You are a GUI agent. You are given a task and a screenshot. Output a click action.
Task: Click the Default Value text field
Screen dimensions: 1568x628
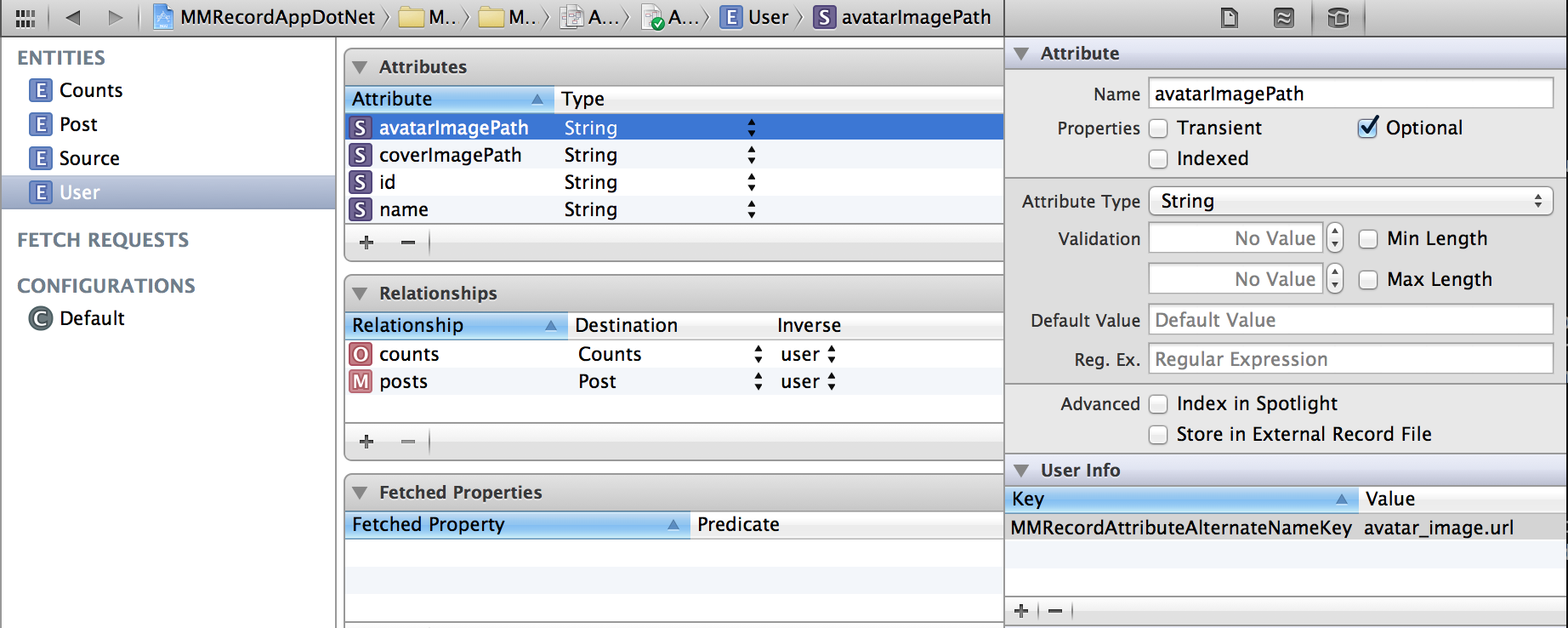1350,321
